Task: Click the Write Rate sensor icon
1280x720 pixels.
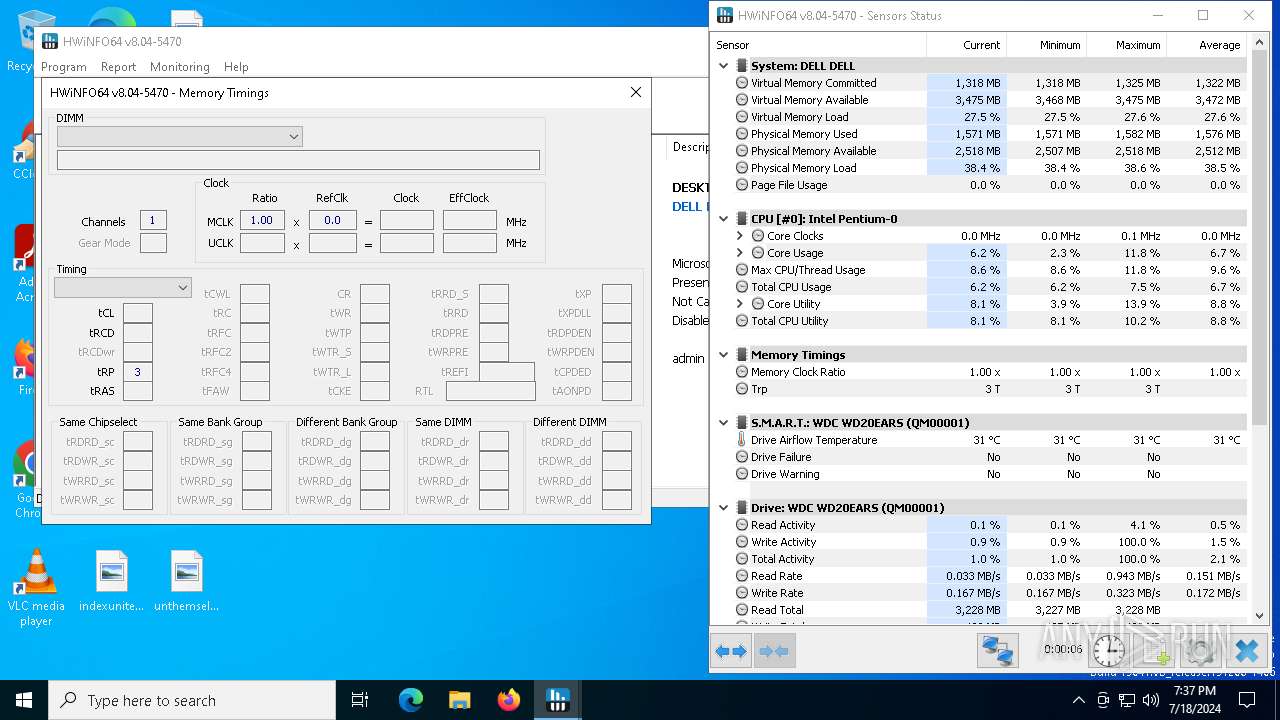Action: [x=742, y=593]
